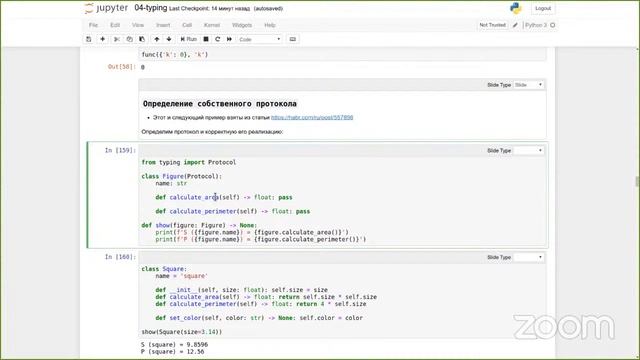Move selected cell down arrow
The image size is (640, 360).
(x=169, y=39)
